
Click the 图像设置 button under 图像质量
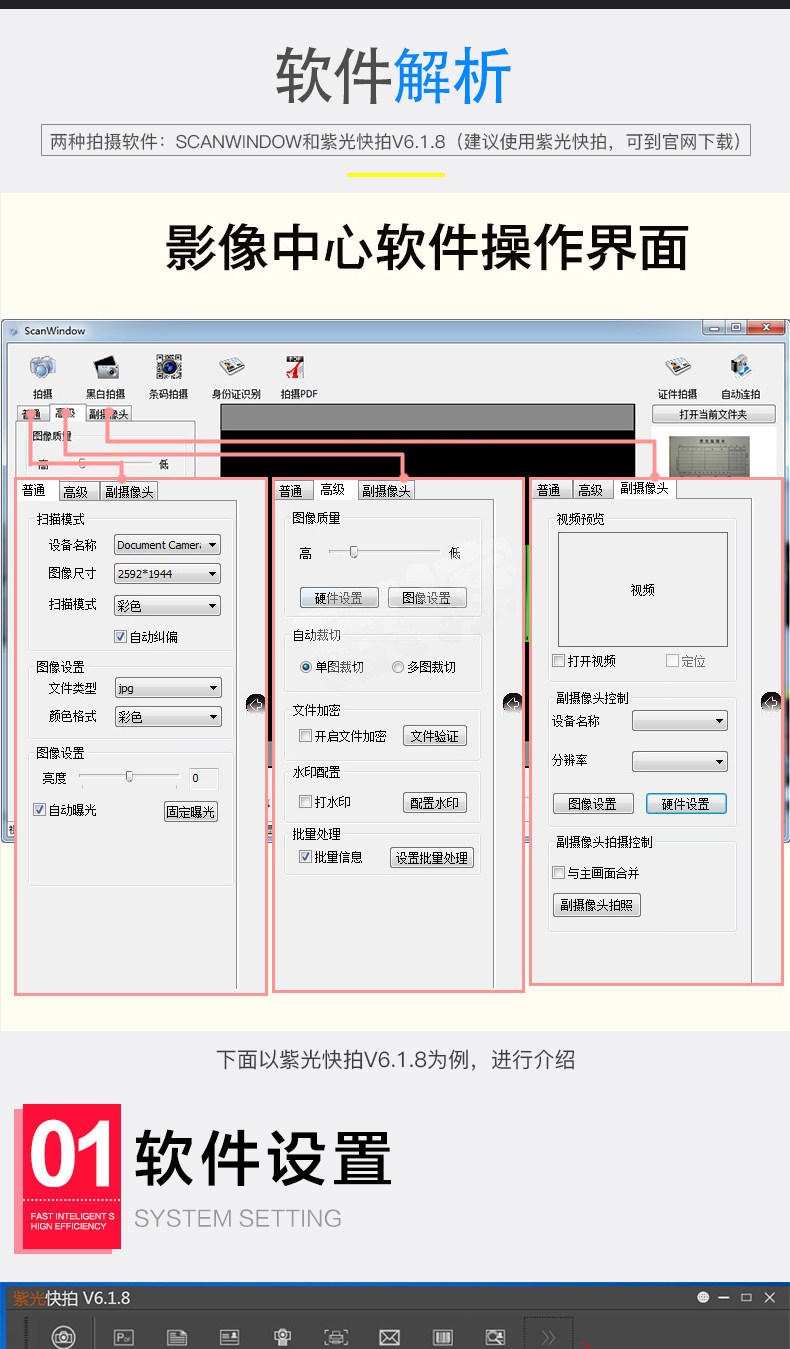(427, 598)
